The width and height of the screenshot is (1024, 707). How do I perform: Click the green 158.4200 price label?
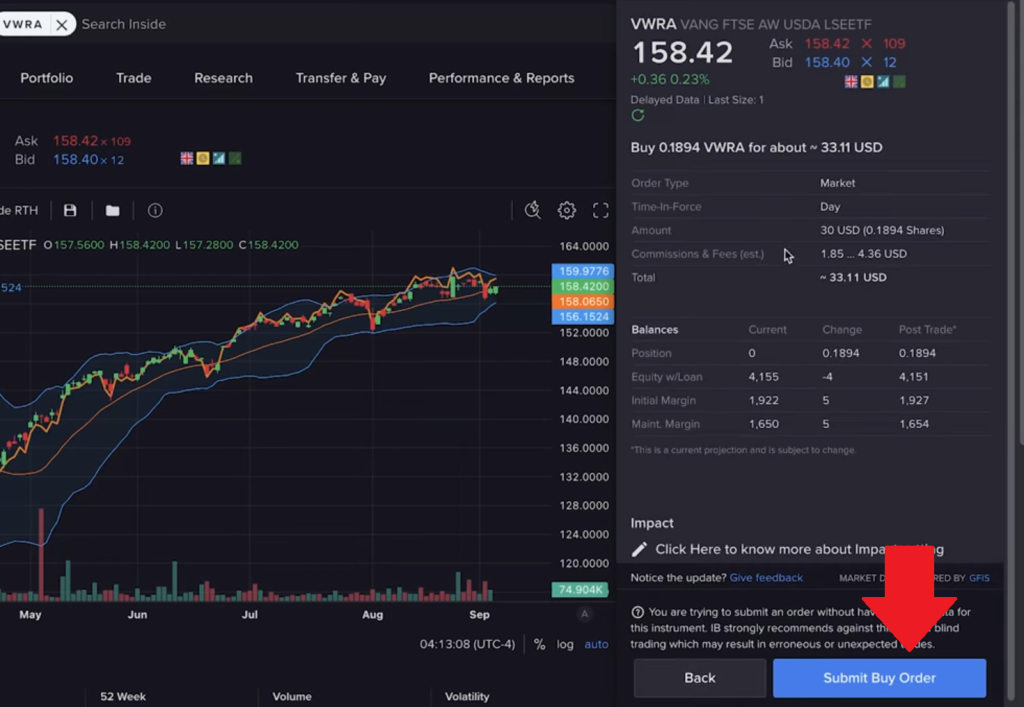[583, 287]
